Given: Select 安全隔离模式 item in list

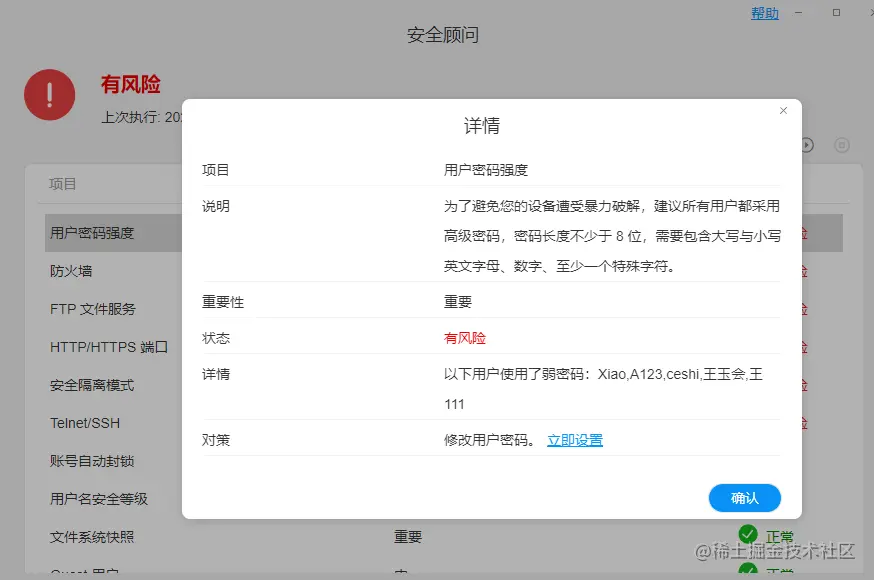Looking at the screenshot, I should pyautogui.click(x=92, y=385).
